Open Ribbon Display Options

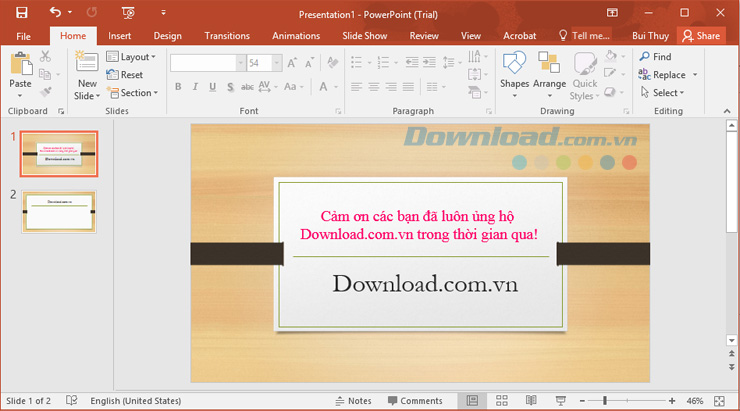tap(612, 13)
